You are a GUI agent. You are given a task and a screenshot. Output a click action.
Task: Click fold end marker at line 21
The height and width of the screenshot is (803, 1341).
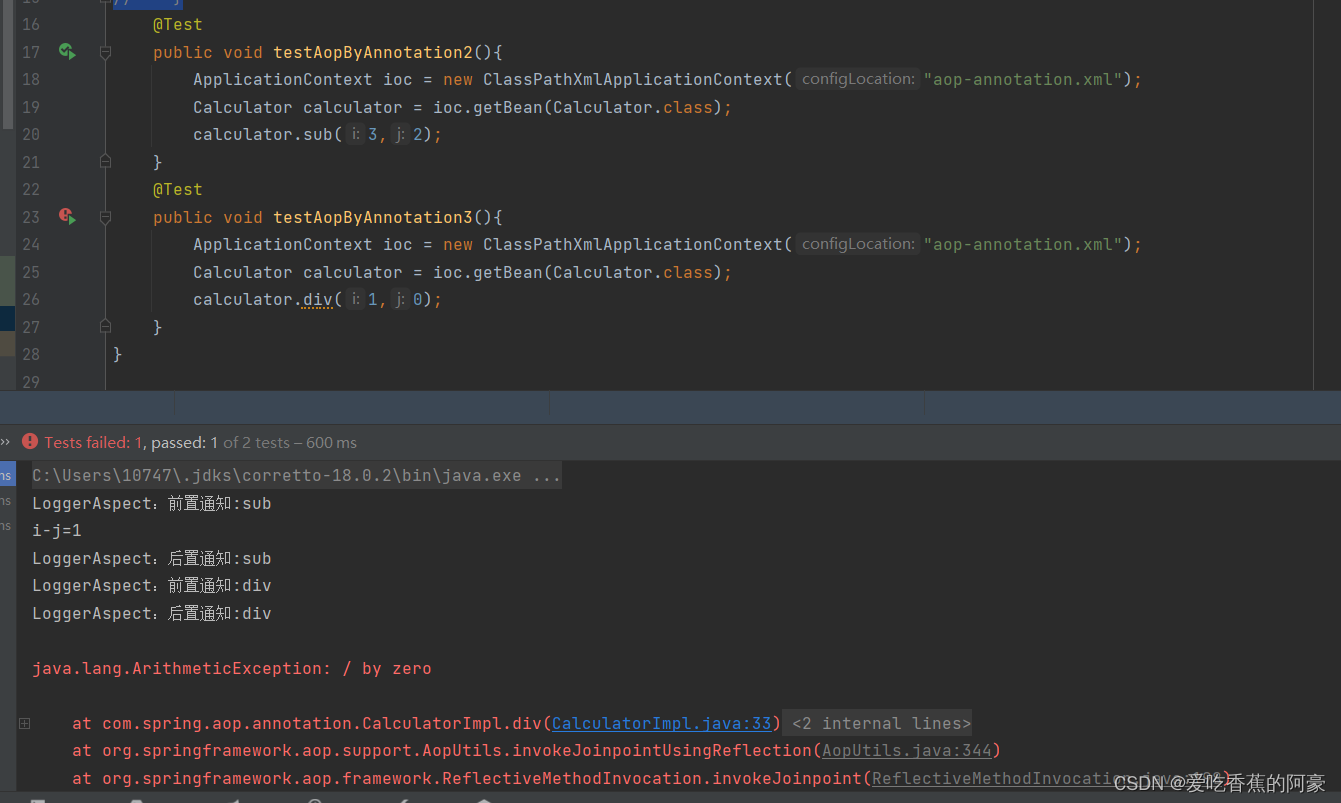[105, 160]
